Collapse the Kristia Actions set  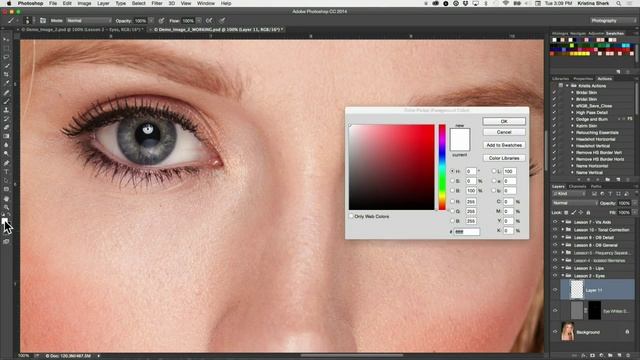(567, 86)
